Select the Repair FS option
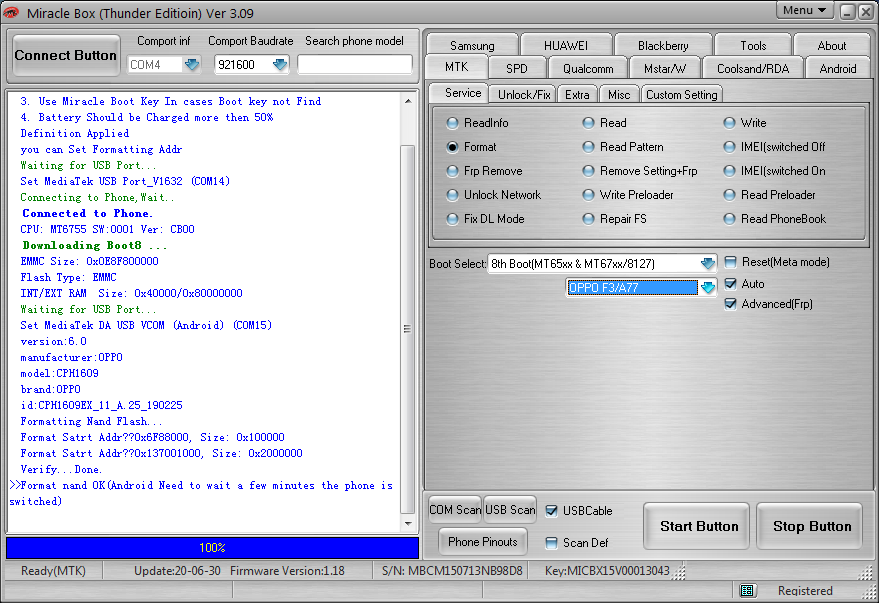 coord(615,219)
